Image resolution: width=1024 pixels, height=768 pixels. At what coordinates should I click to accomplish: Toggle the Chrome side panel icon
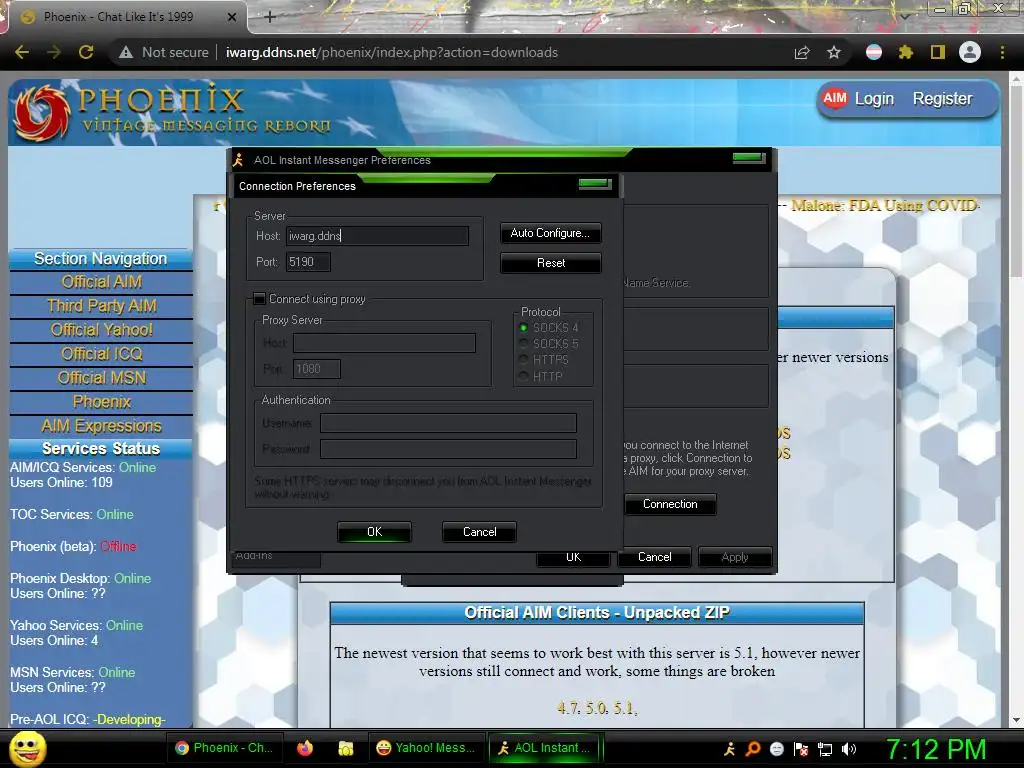pos(938,52)
